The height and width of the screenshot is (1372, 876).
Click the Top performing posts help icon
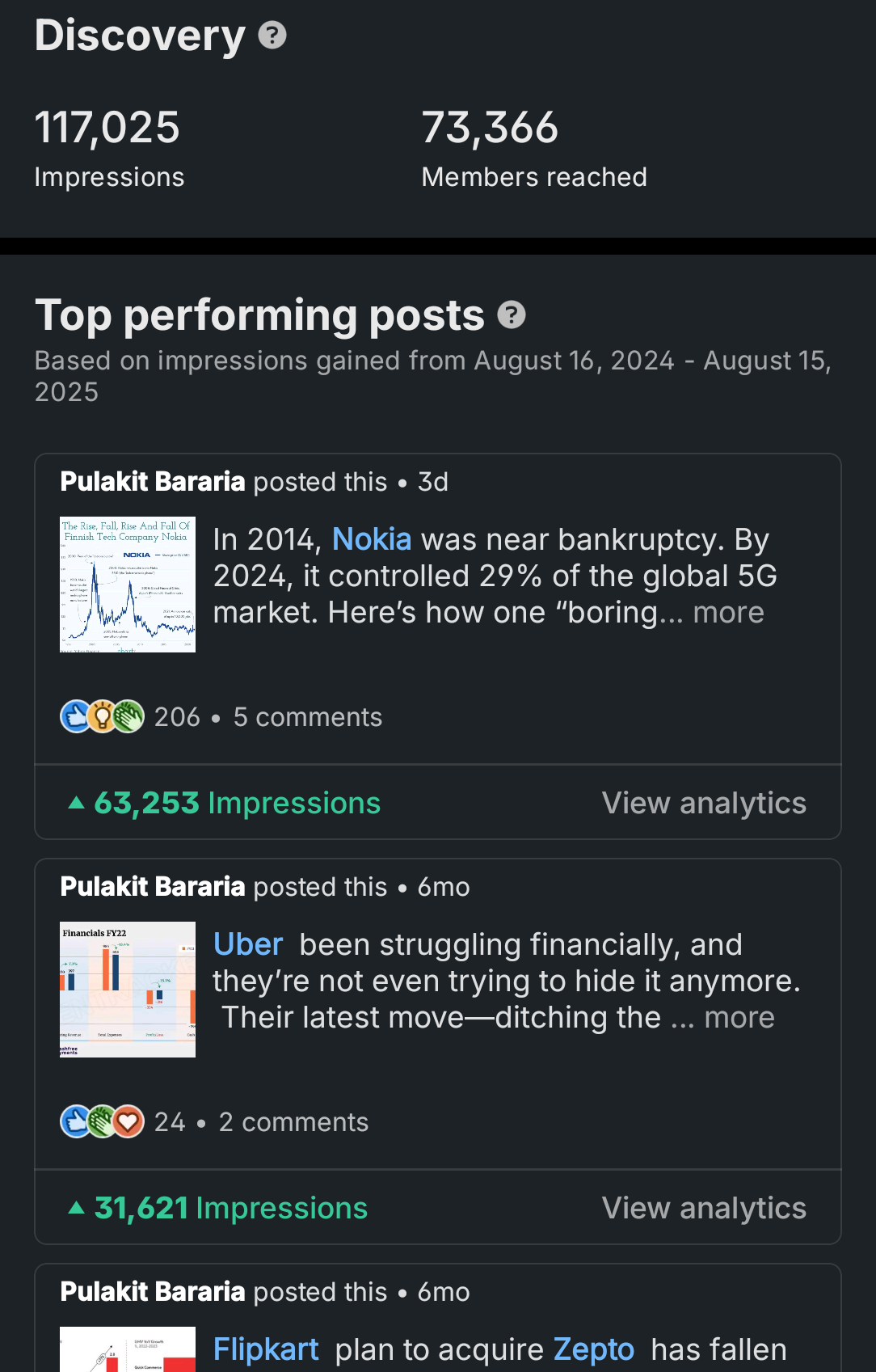[x=511, y=315]
